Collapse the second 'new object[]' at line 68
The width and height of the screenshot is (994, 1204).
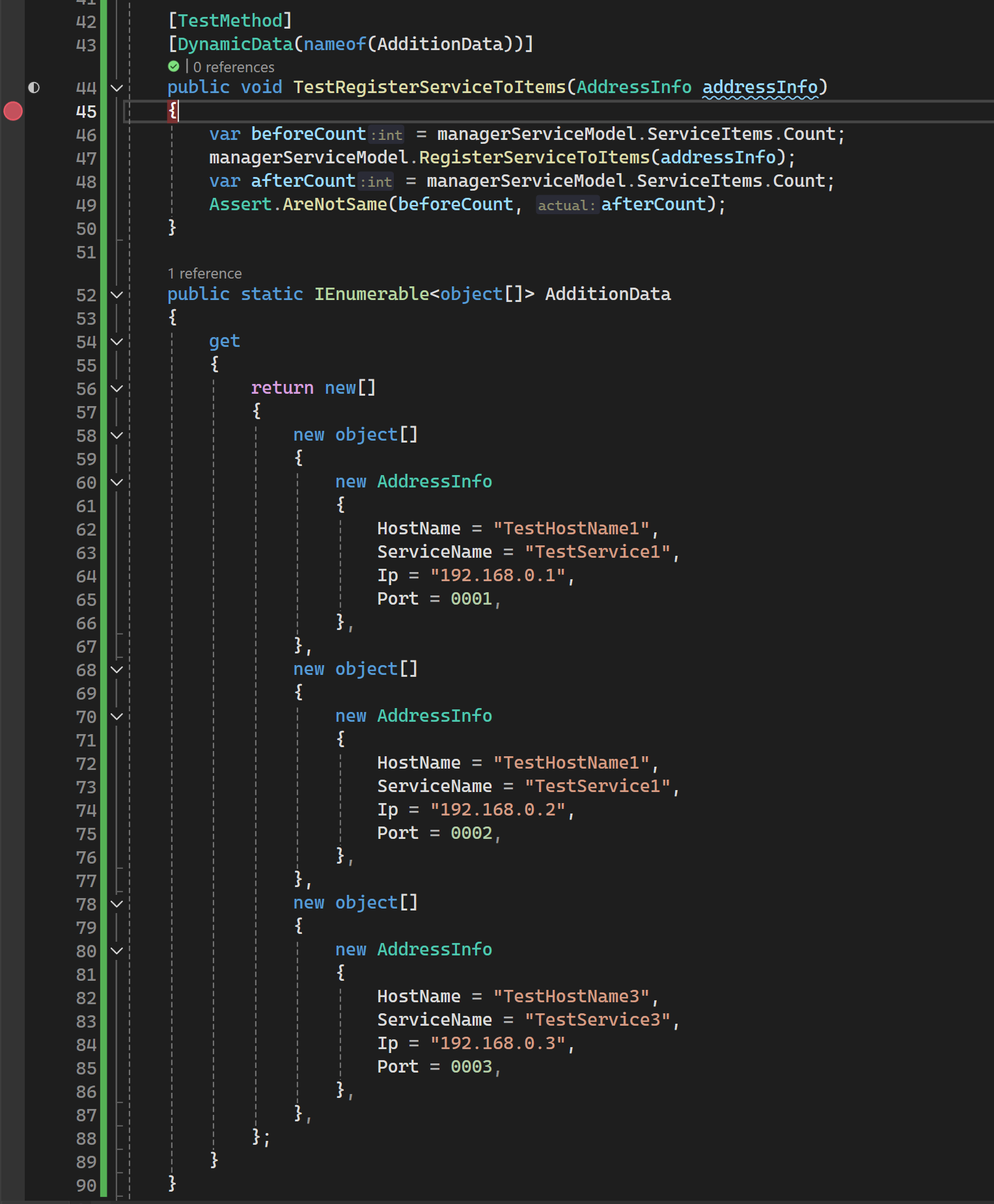(x=117, y=670)
